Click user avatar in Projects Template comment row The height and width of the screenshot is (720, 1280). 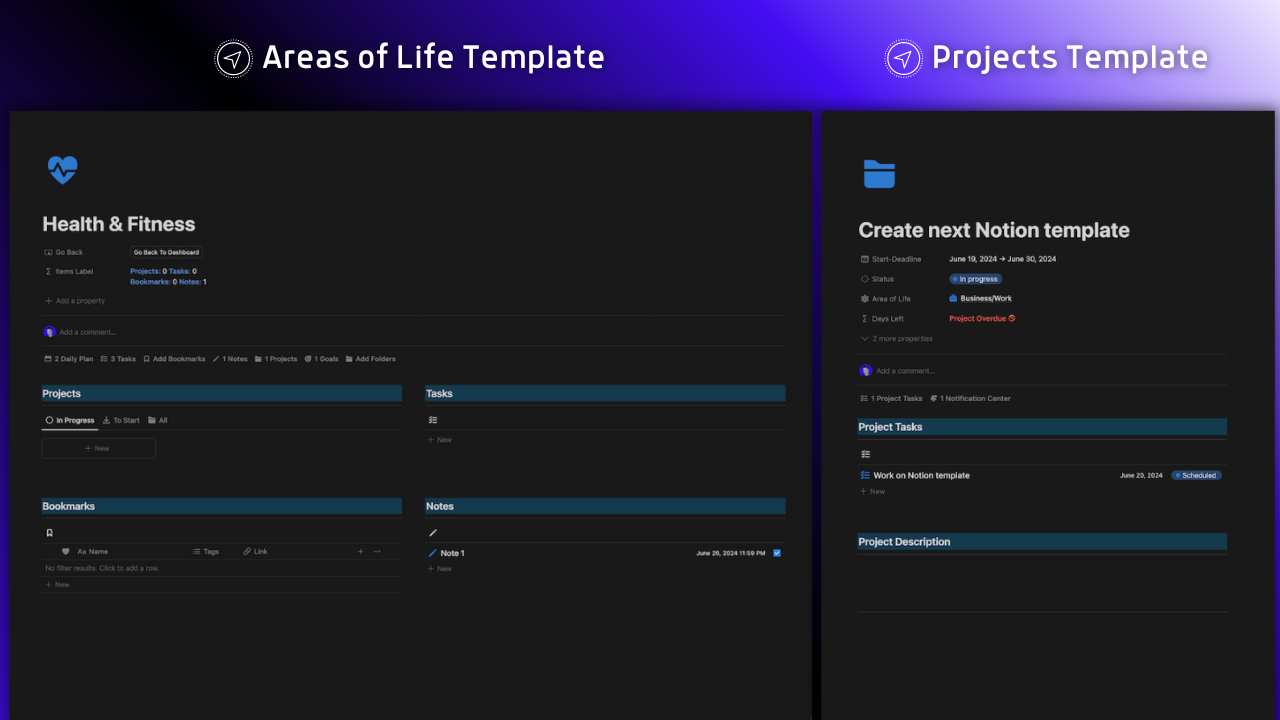[866, 370]
